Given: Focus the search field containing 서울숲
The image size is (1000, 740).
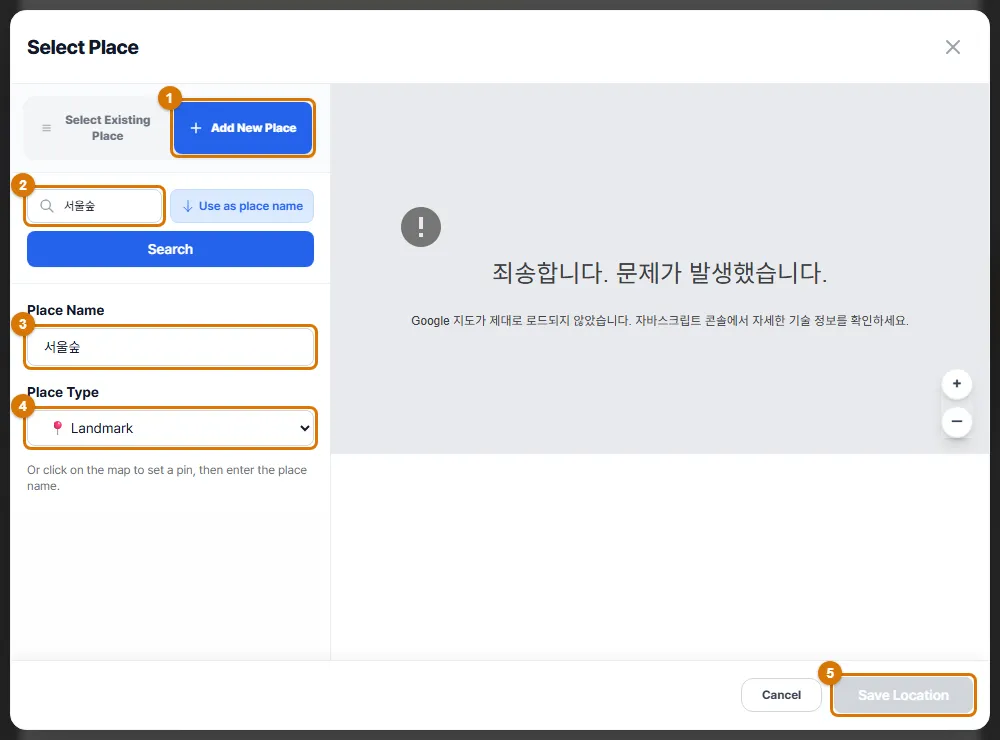Looking at the screenshot, I should [x=94, y=206].
